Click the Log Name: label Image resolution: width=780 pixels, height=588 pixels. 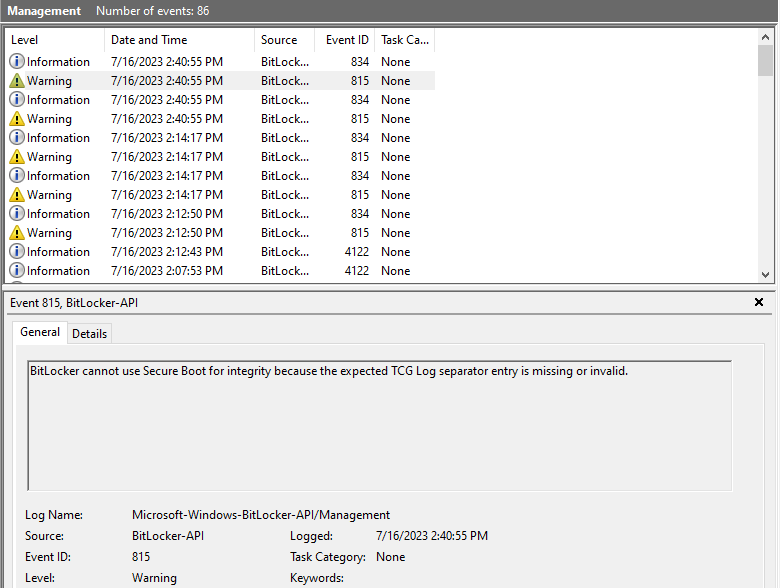pos(54,515)
